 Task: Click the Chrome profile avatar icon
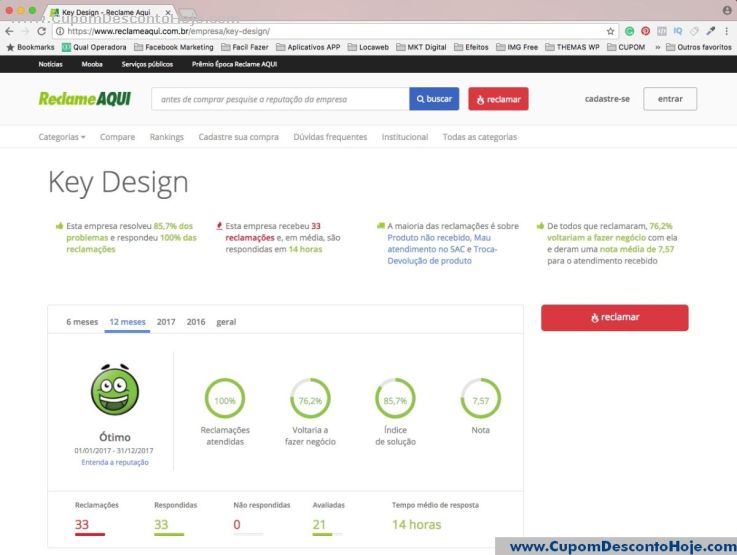pos(727,10)
